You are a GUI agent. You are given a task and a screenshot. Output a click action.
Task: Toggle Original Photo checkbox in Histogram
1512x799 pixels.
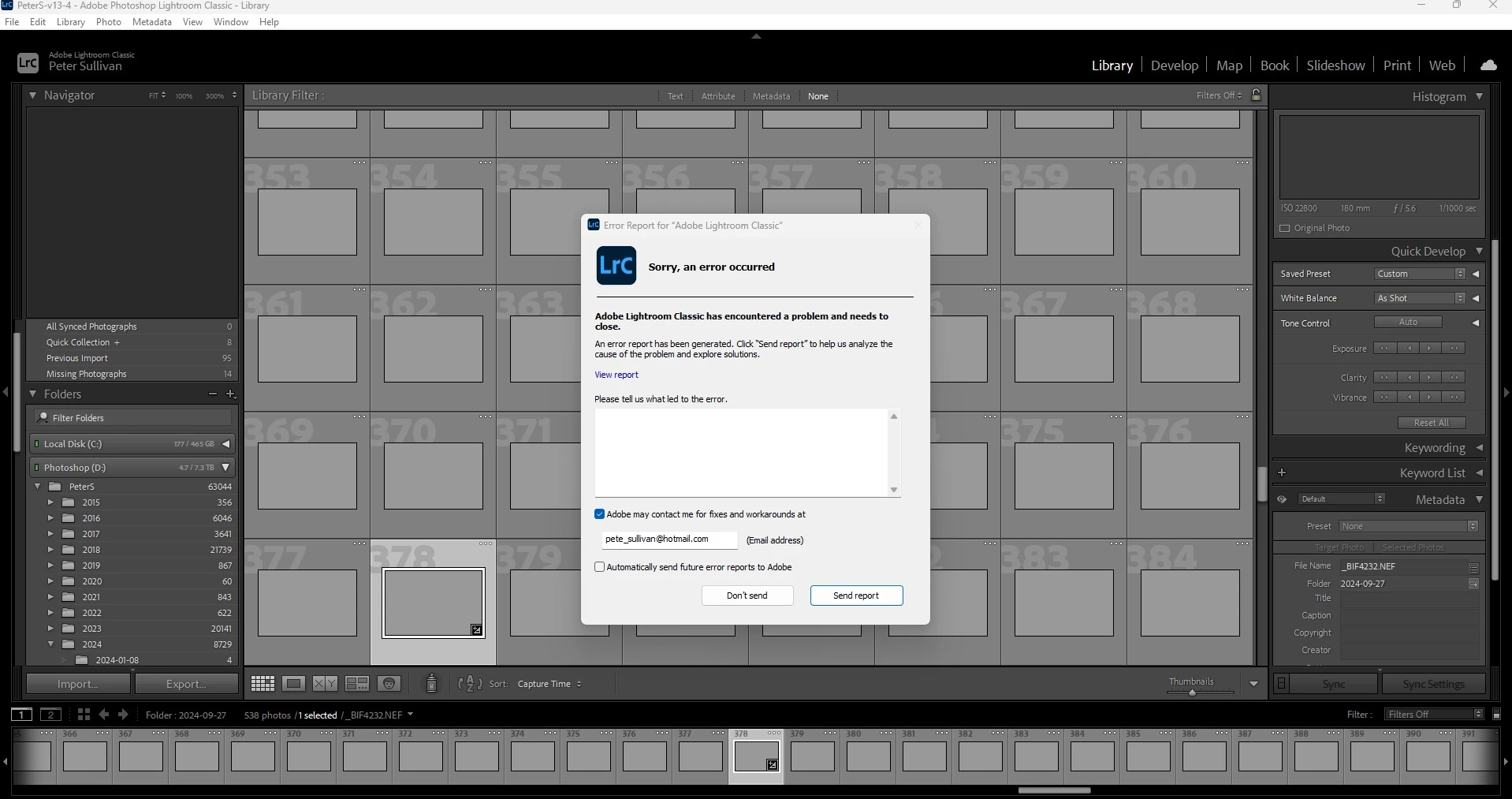[x=1285, y=228]
